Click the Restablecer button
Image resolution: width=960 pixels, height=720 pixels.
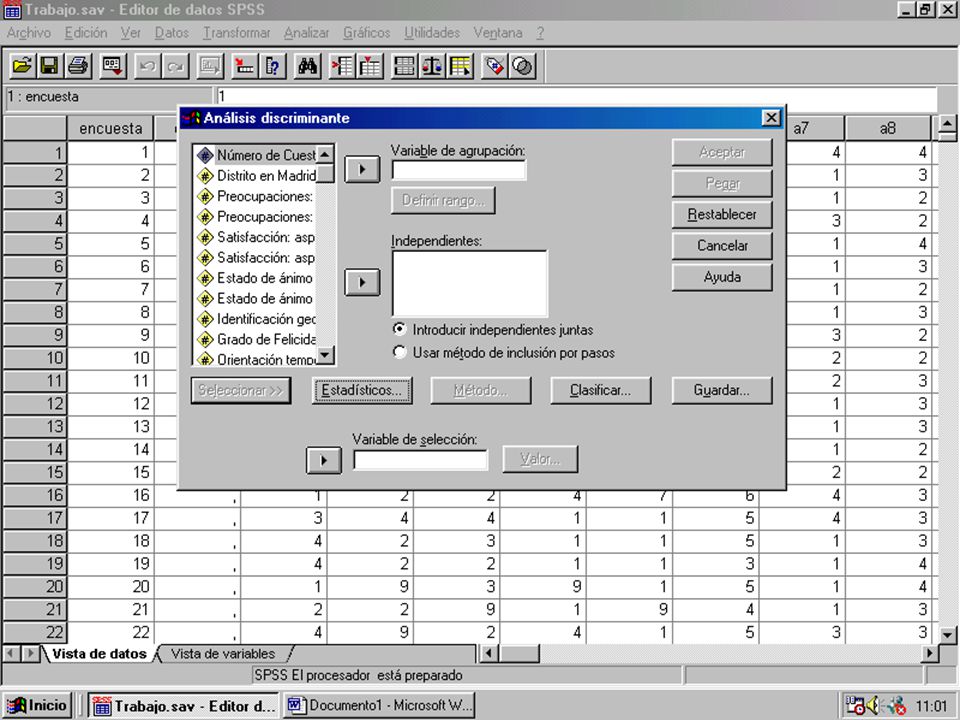point(722,215)
